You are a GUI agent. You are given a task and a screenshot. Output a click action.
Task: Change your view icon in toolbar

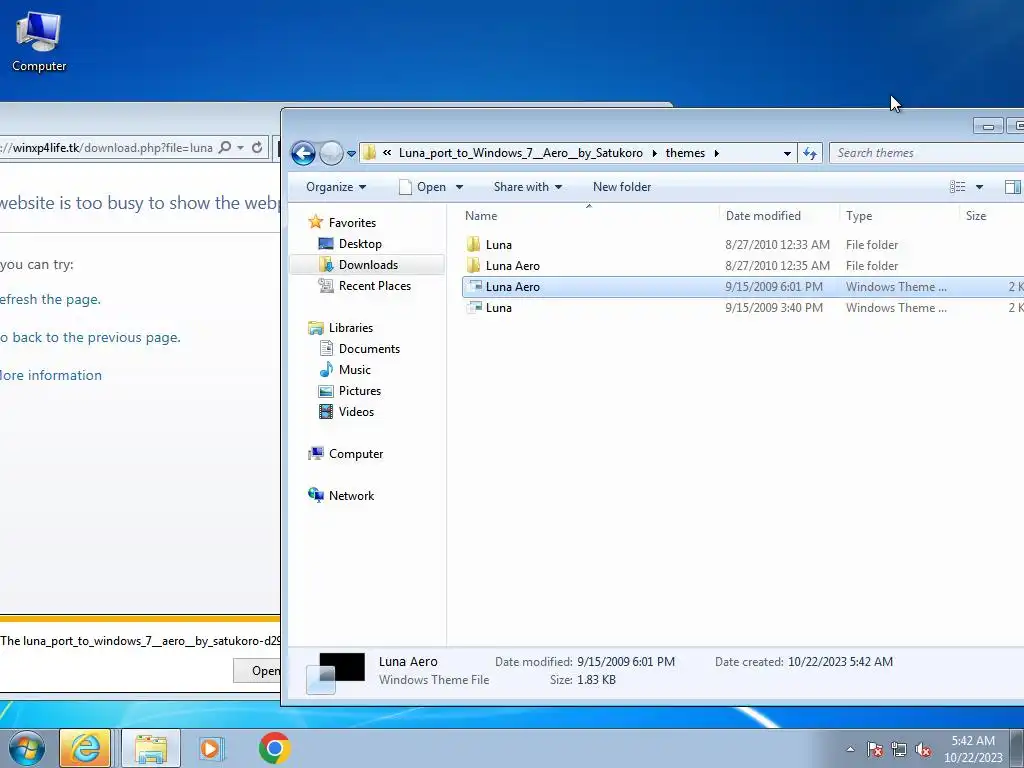(957, 187)
